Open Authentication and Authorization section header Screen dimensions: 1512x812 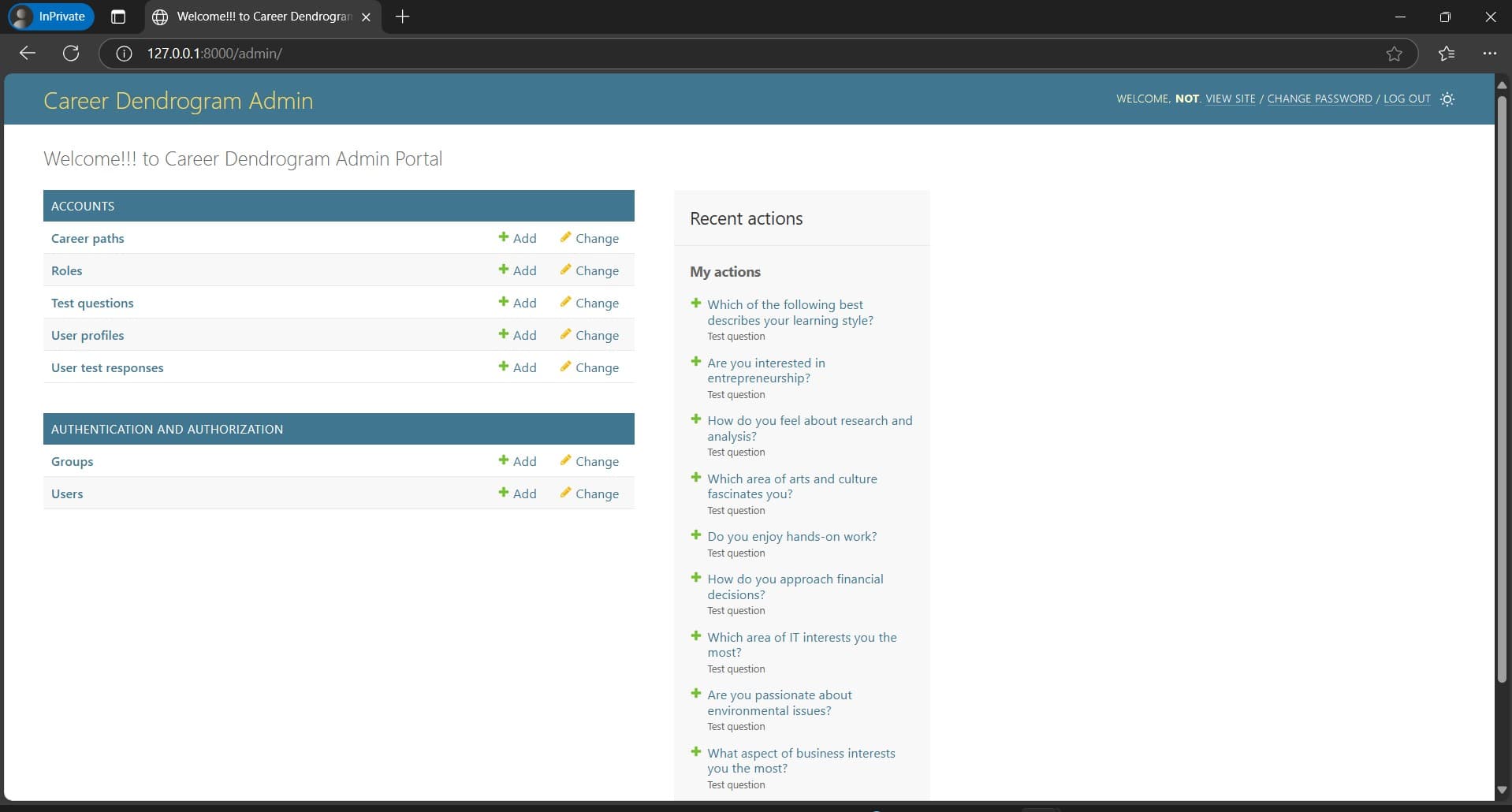[x=167, y=429]
